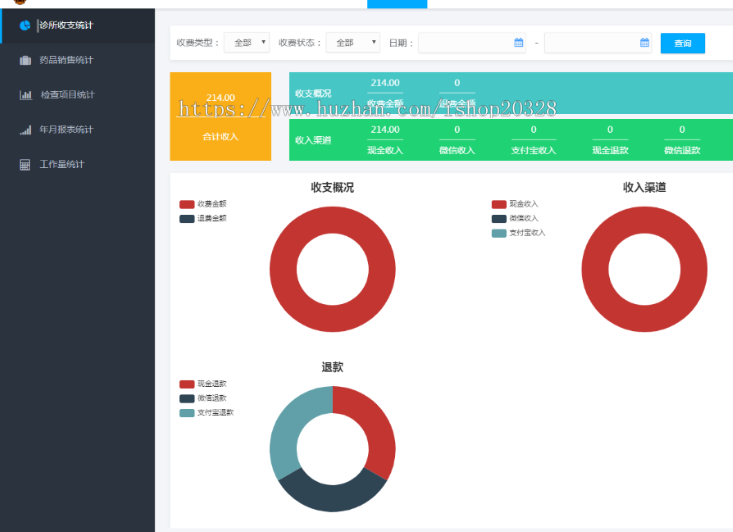This screenshot has height=532, width=733.
Task: Click the 支付宝收入 label in green bar
Action: click(533, 151)
